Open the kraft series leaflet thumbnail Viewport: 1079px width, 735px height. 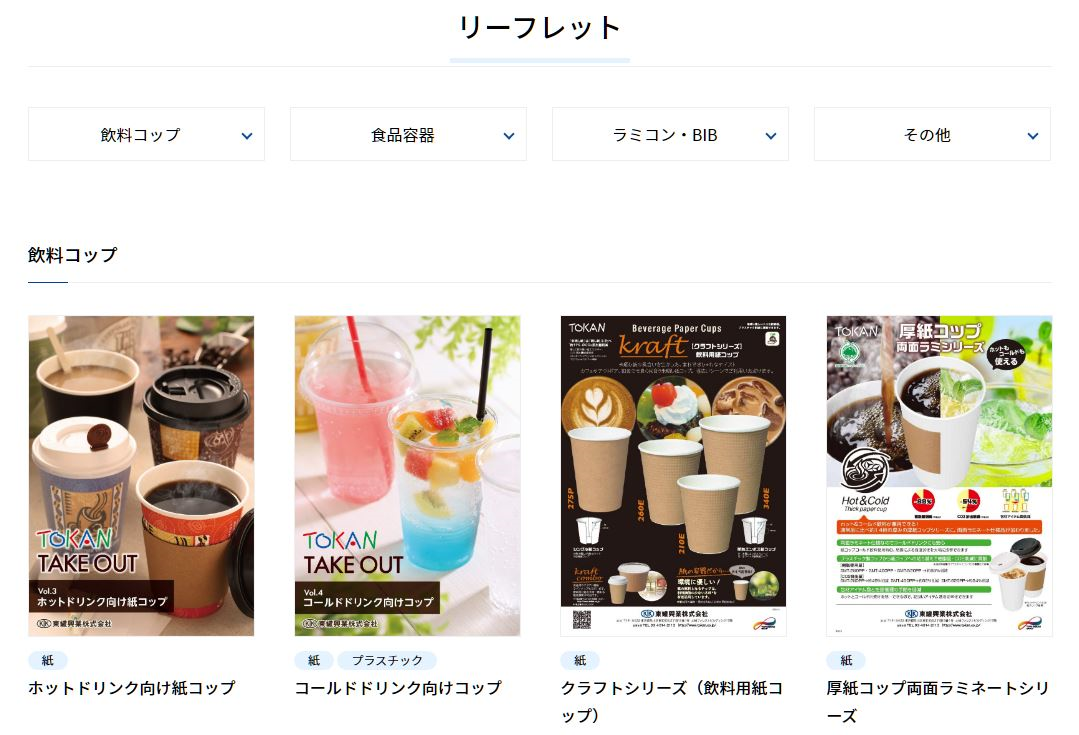point(673,476)
